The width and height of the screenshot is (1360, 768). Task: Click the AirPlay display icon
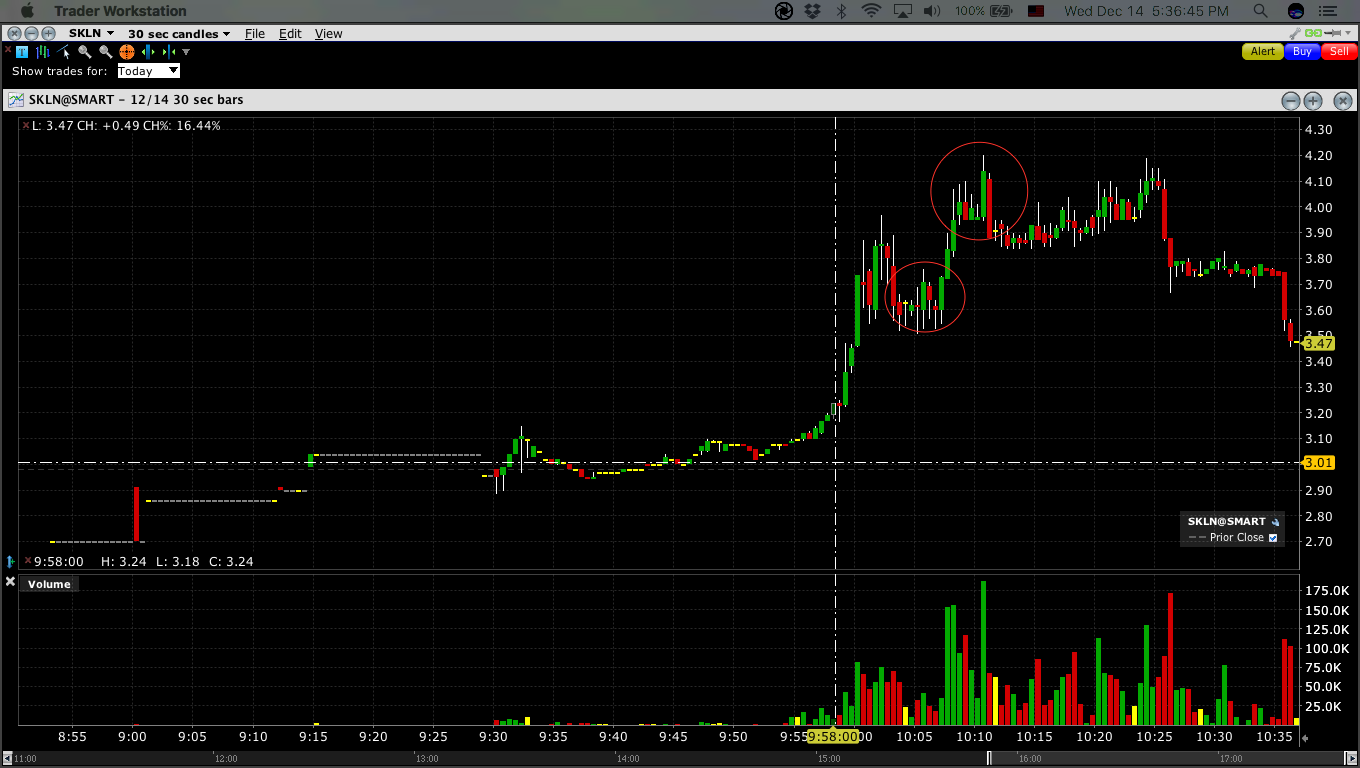click(x=902, y=11)
